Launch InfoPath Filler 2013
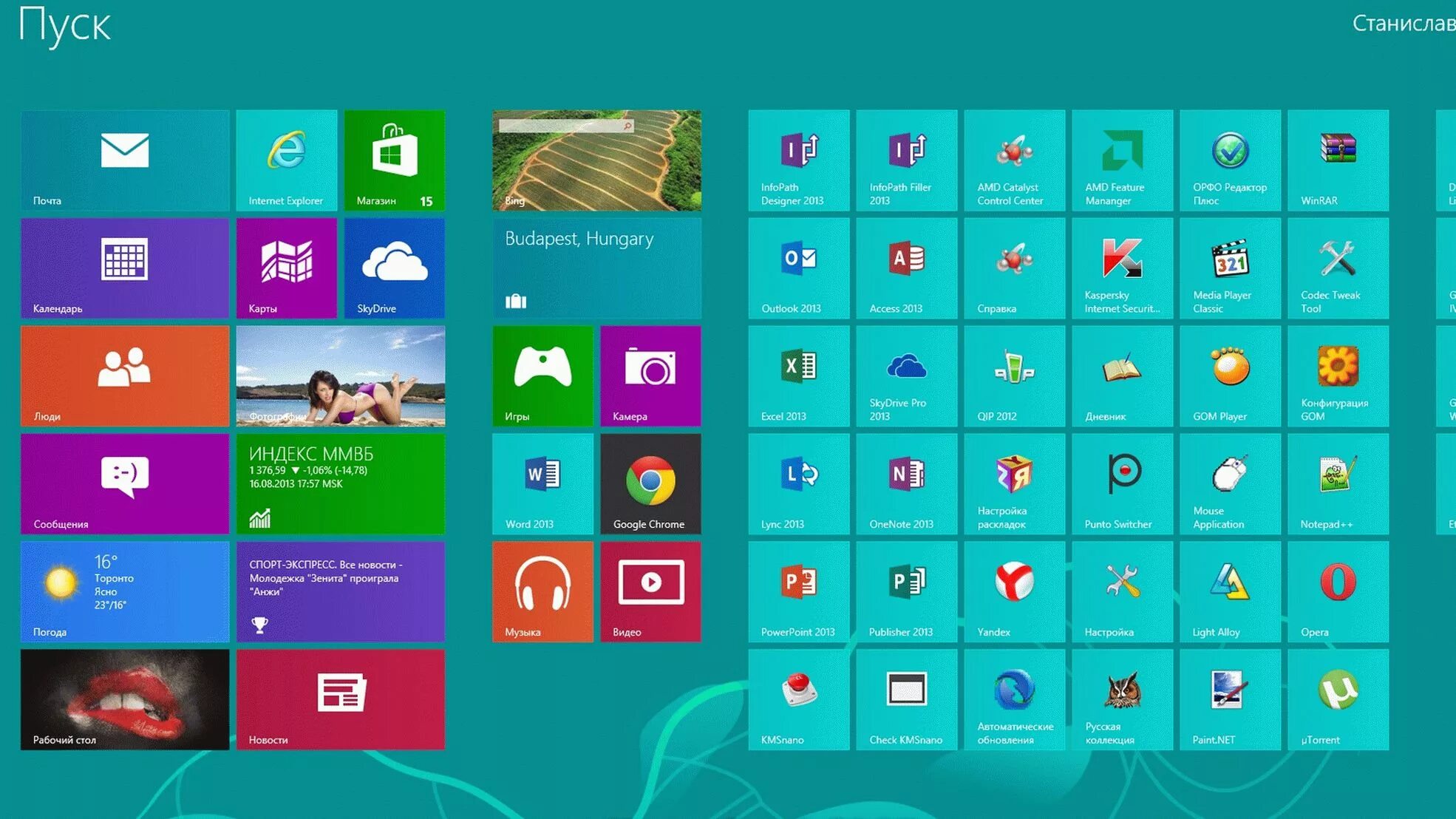Image resolution: width=1456 pixels, height=819 pixels. point(907,160)
